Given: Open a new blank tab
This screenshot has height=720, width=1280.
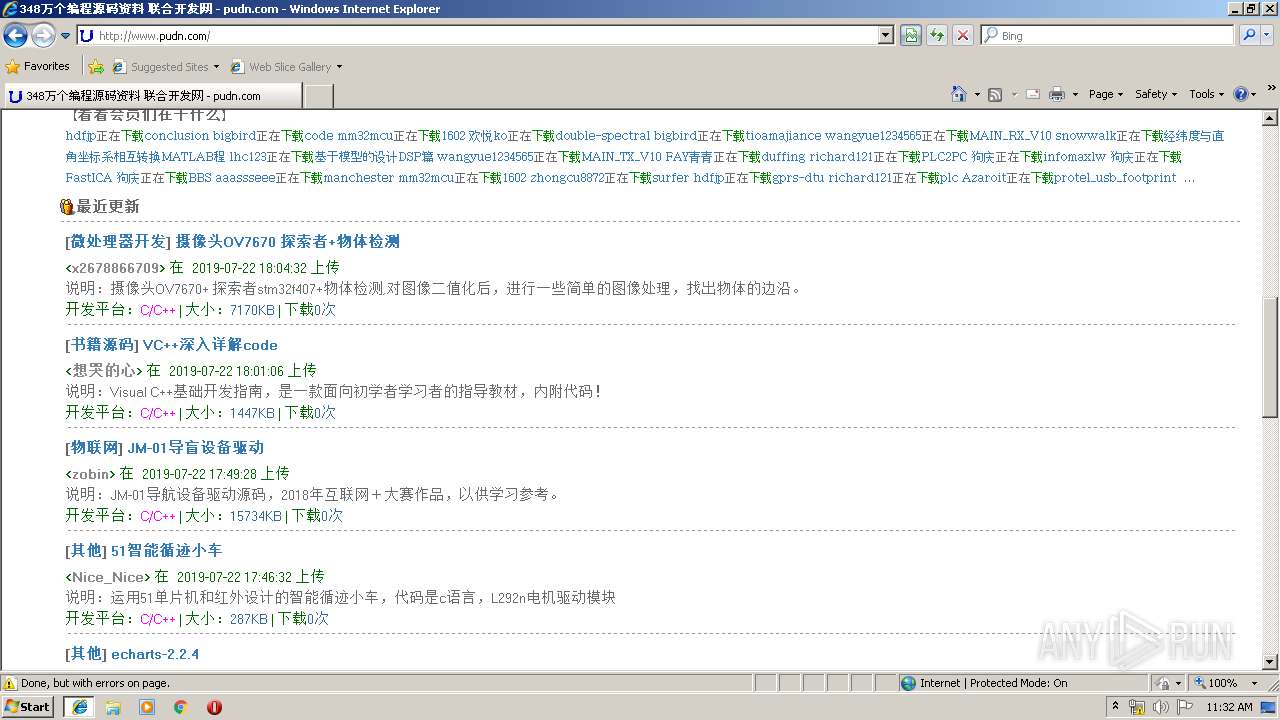Looking at the screenshot, I should tap(318, 96).
